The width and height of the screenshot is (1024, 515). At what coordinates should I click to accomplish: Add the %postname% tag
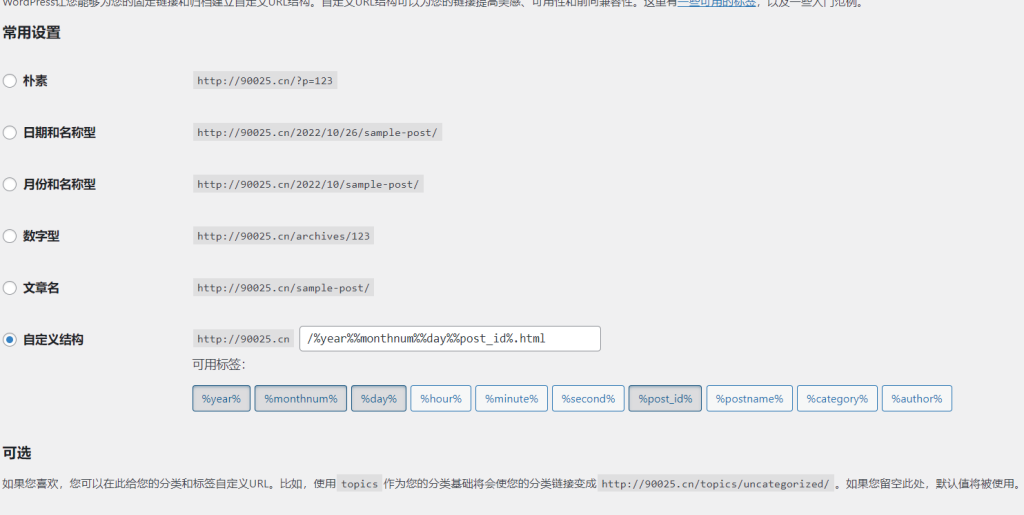point(749,399)
